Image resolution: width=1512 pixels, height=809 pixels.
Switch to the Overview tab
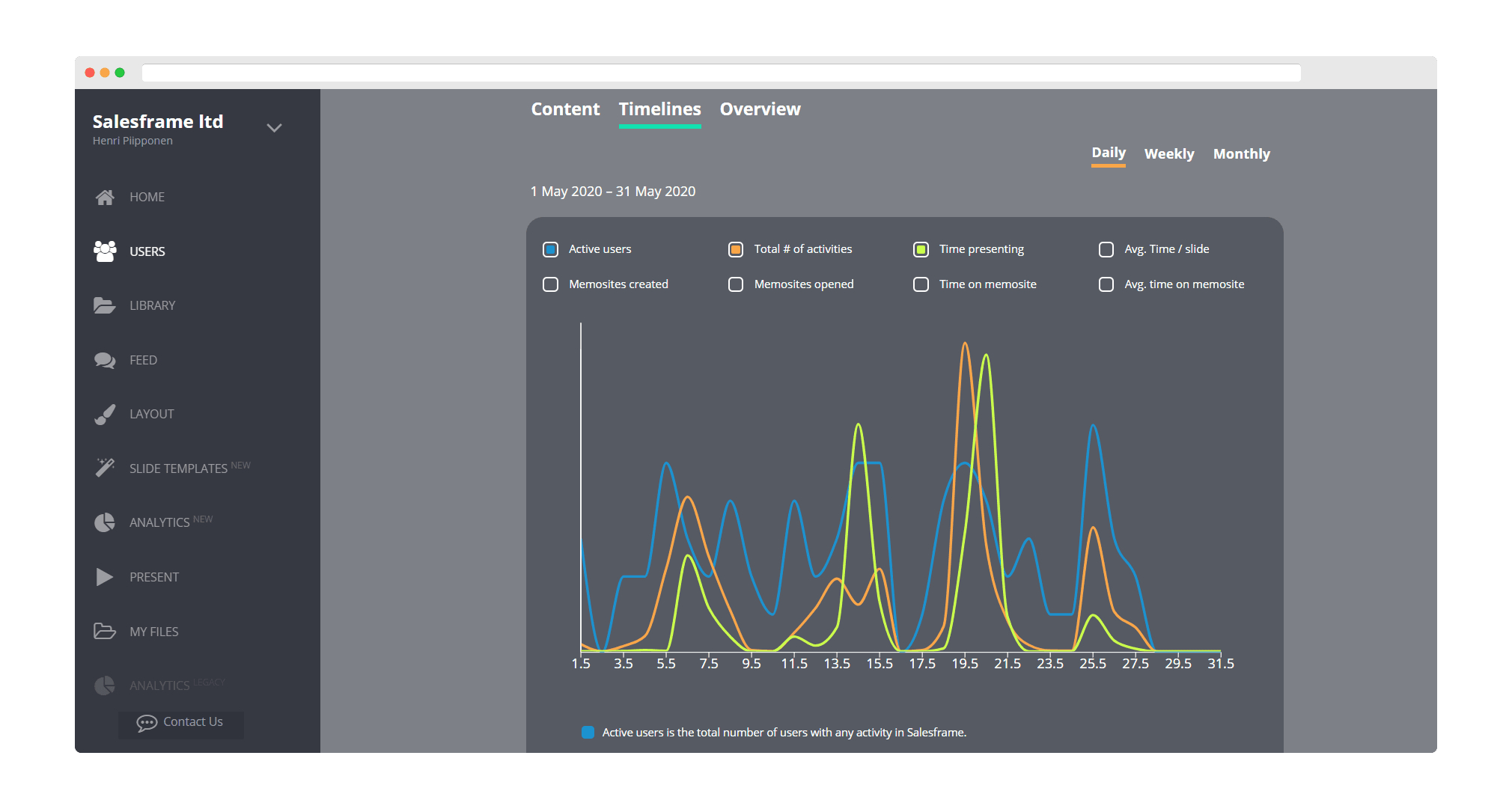coord(760,109)
